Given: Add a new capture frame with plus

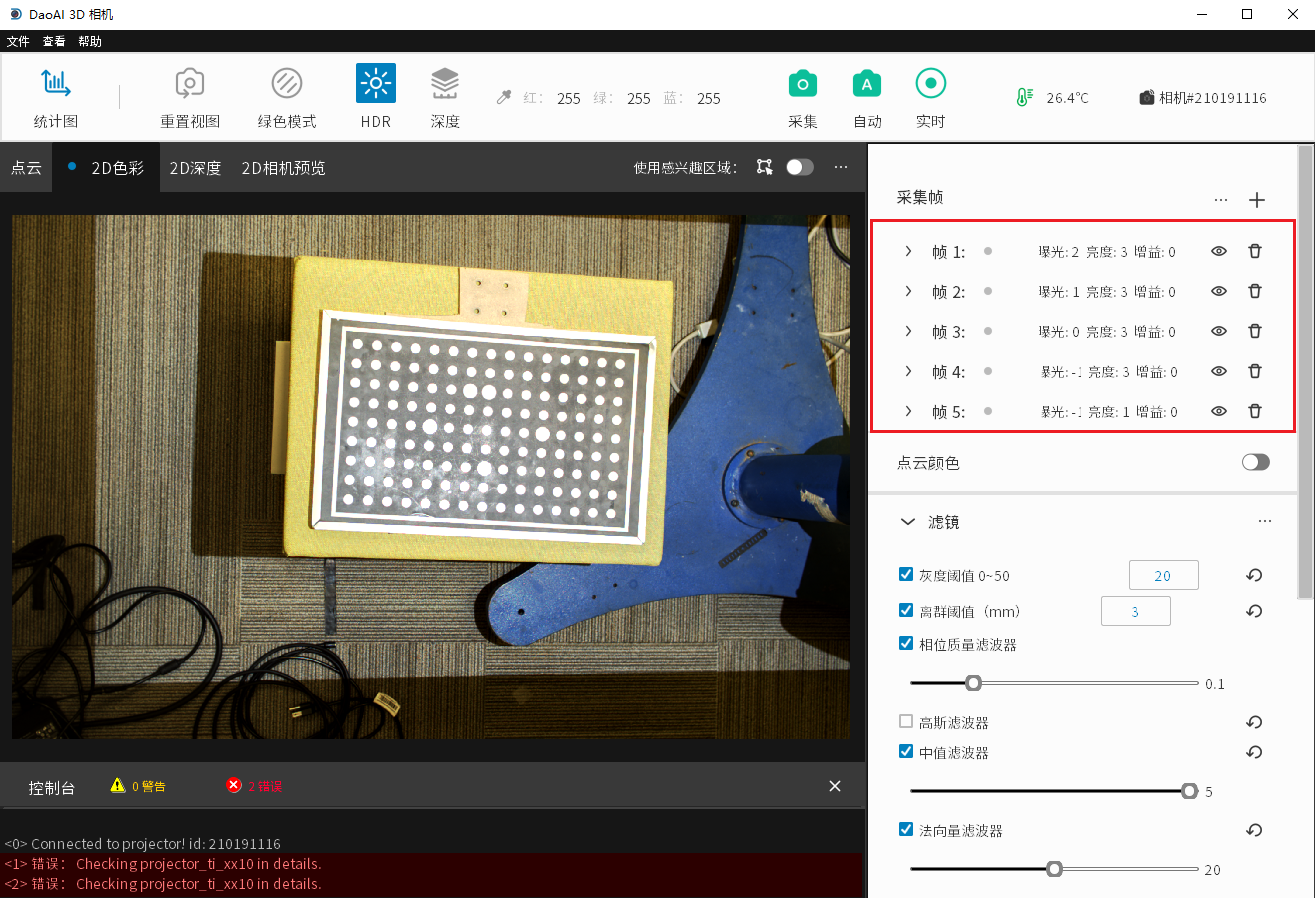Looking at the screenshot, I should click(x=1257, y=200).
